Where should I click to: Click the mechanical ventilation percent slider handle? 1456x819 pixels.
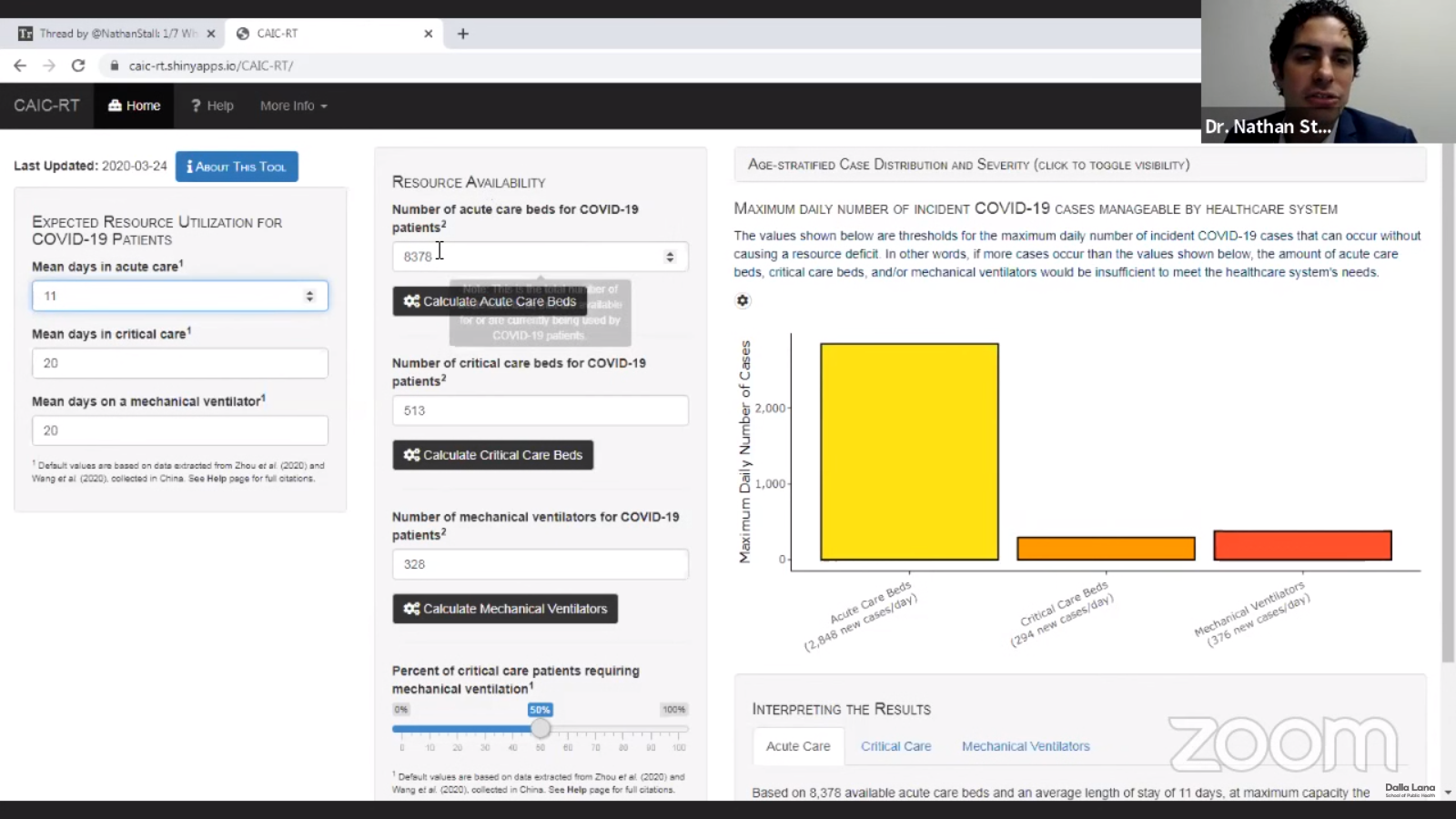tap(541, 729)
